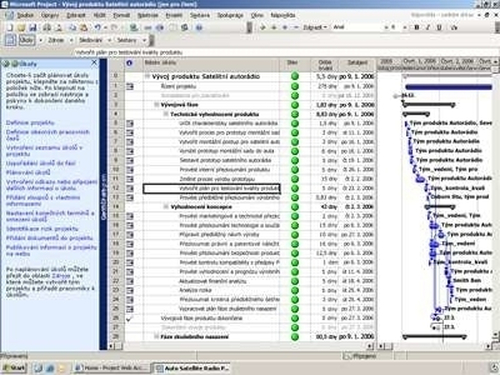Click the Show/Hide Project Guide icon

(x=10, y=40)
